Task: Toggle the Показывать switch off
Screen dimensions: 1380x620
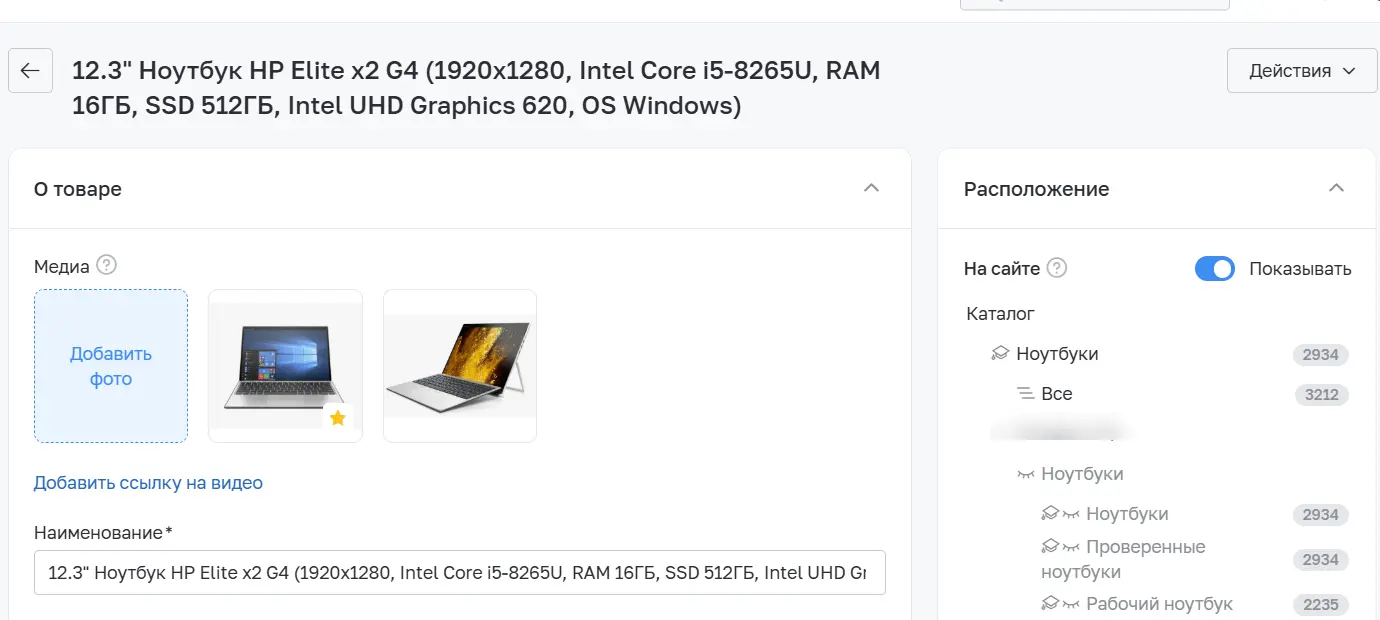Action: pos(1215,269)
